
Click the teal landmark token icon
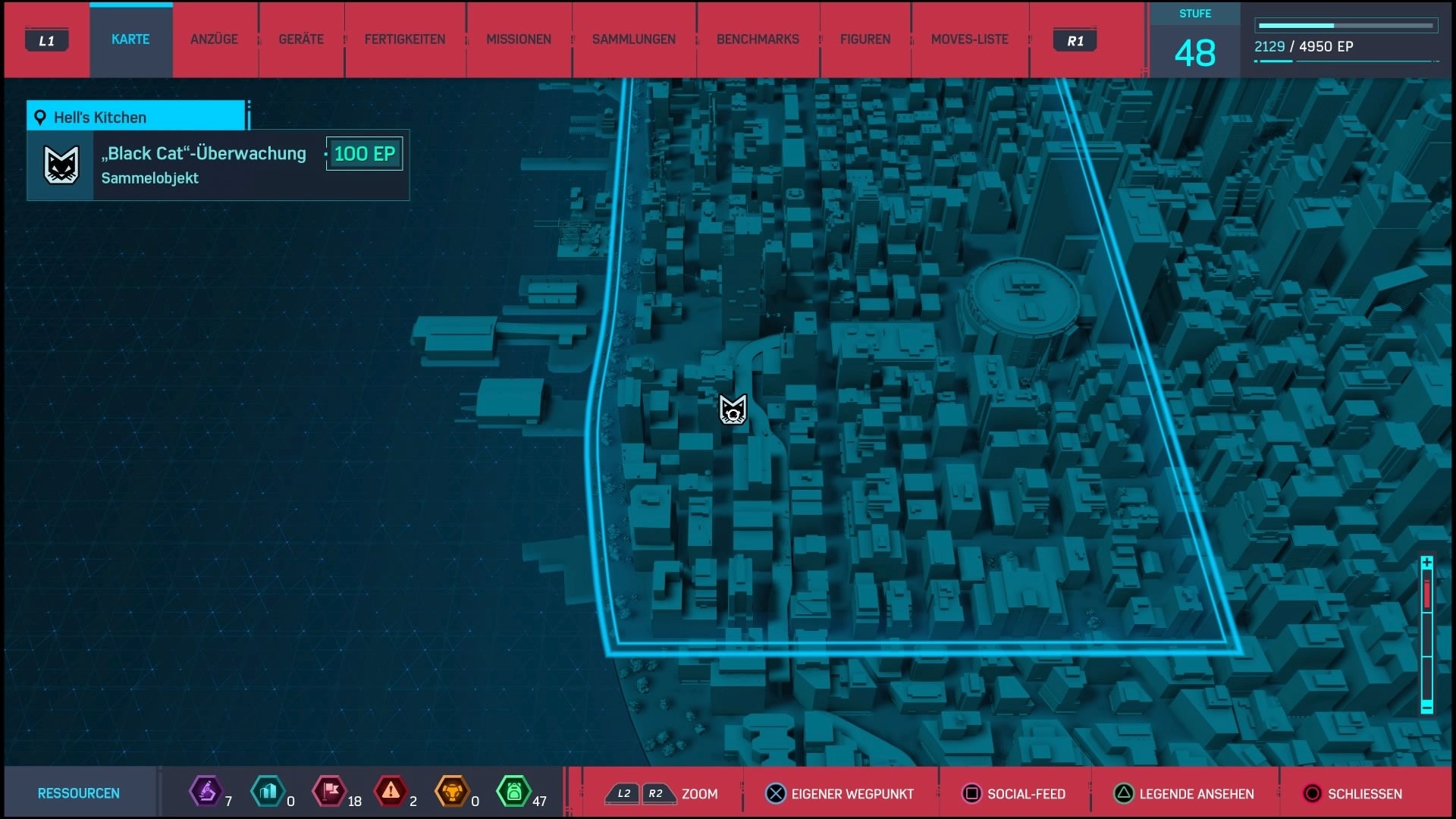268,792
